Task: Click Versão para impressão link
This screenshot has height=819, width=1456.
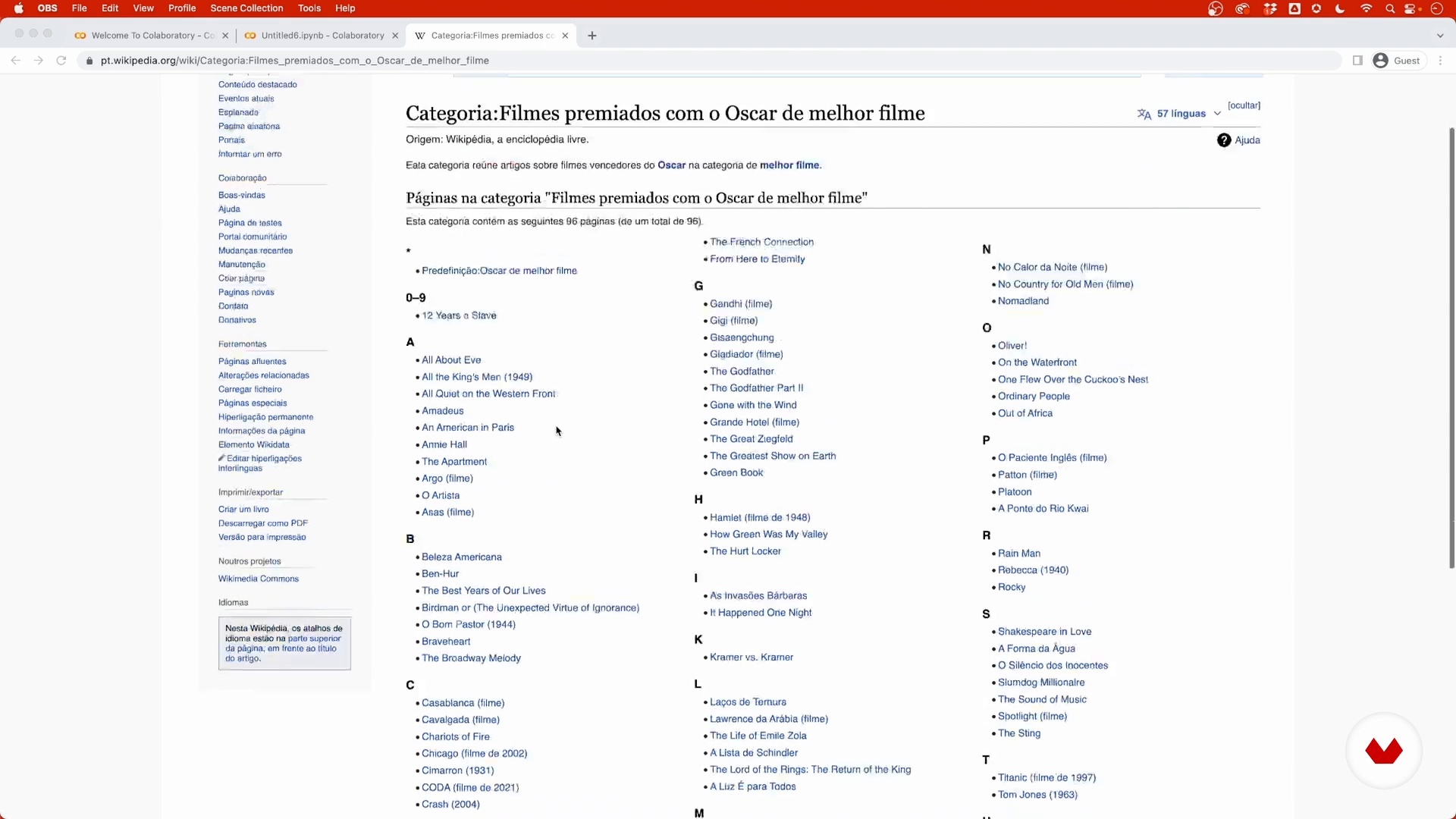Action: [262, 538]
